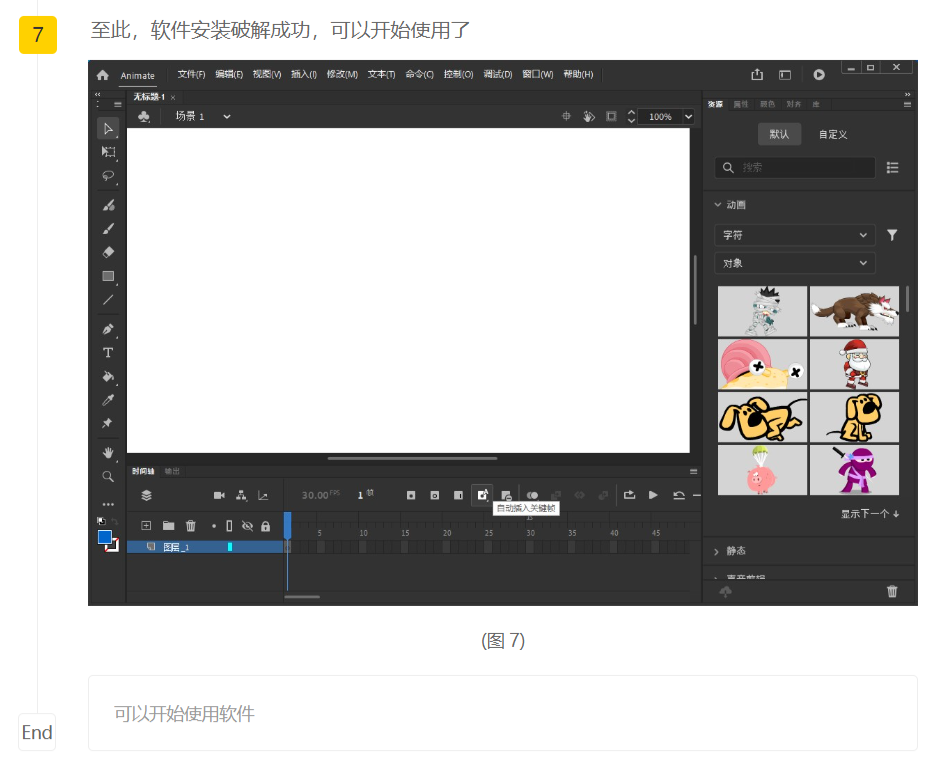Click new layer plus icon

pyautogui.click(x=146, y=526)
